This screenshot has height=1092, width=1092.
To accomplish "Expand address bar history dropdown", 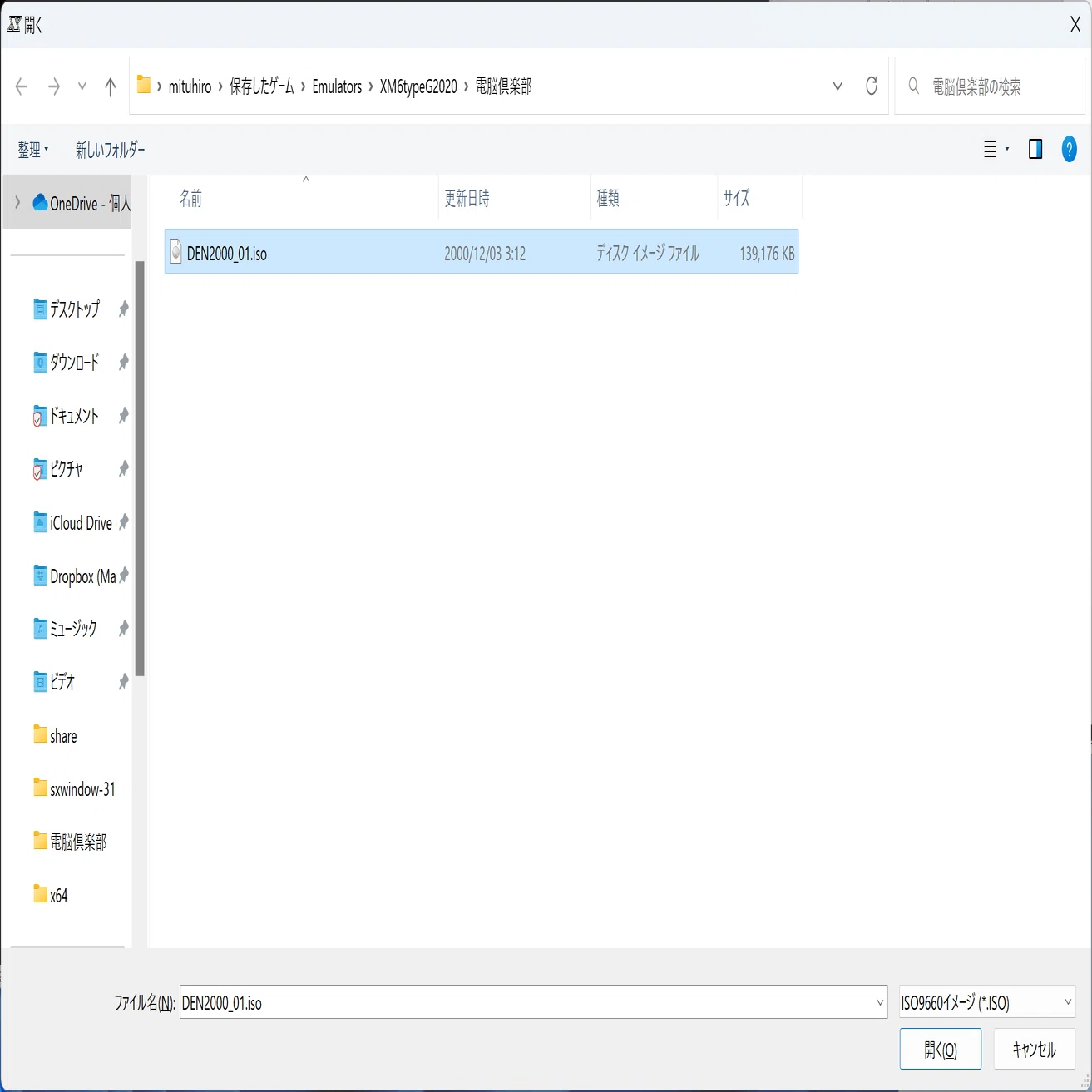I will pos(838,86).
